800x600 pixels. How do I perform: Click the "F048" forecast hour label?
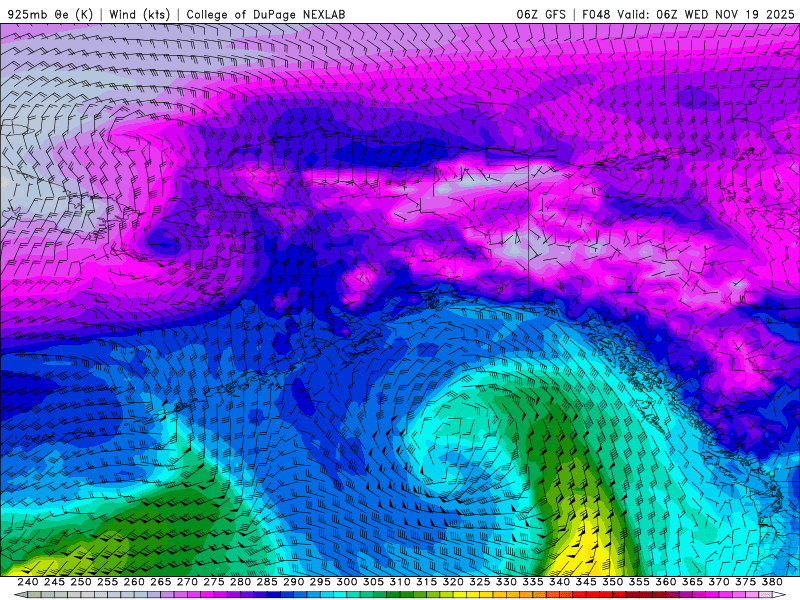click(x=596, y=14)
